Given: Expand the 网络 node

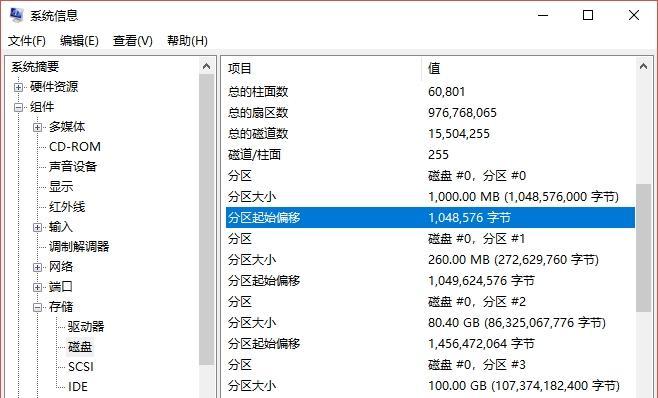Looking at the screenshot, I should pyautogui.click(x=37, y=267).
